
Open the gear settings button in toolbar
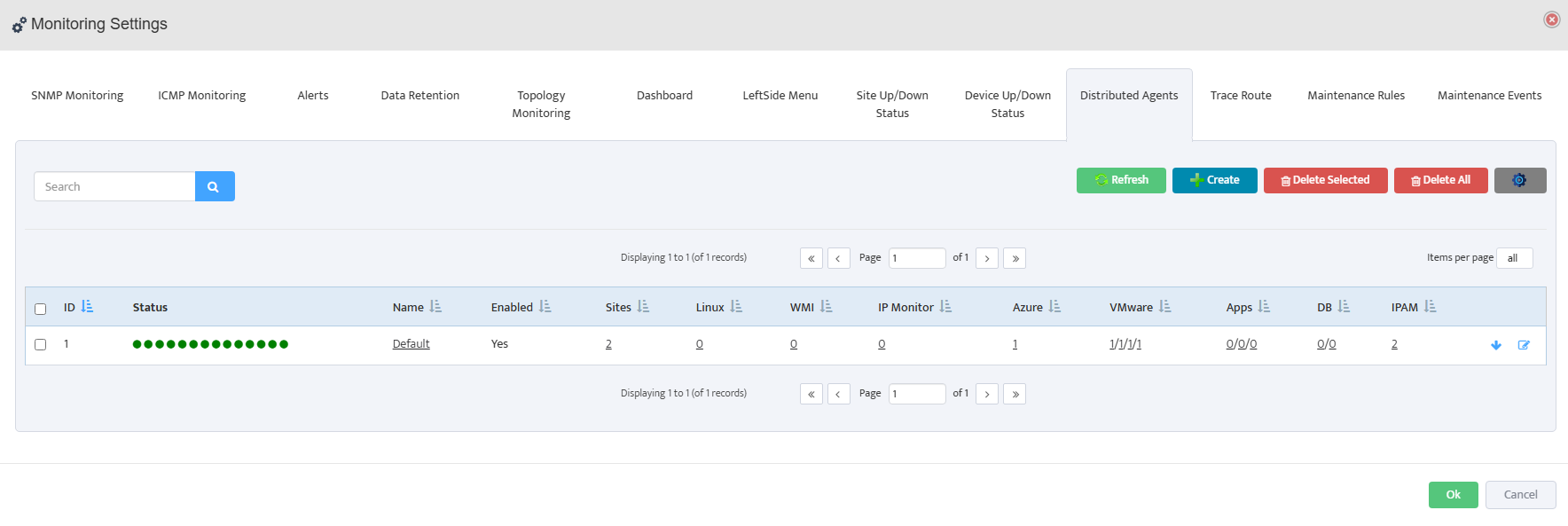(1519, 180)
